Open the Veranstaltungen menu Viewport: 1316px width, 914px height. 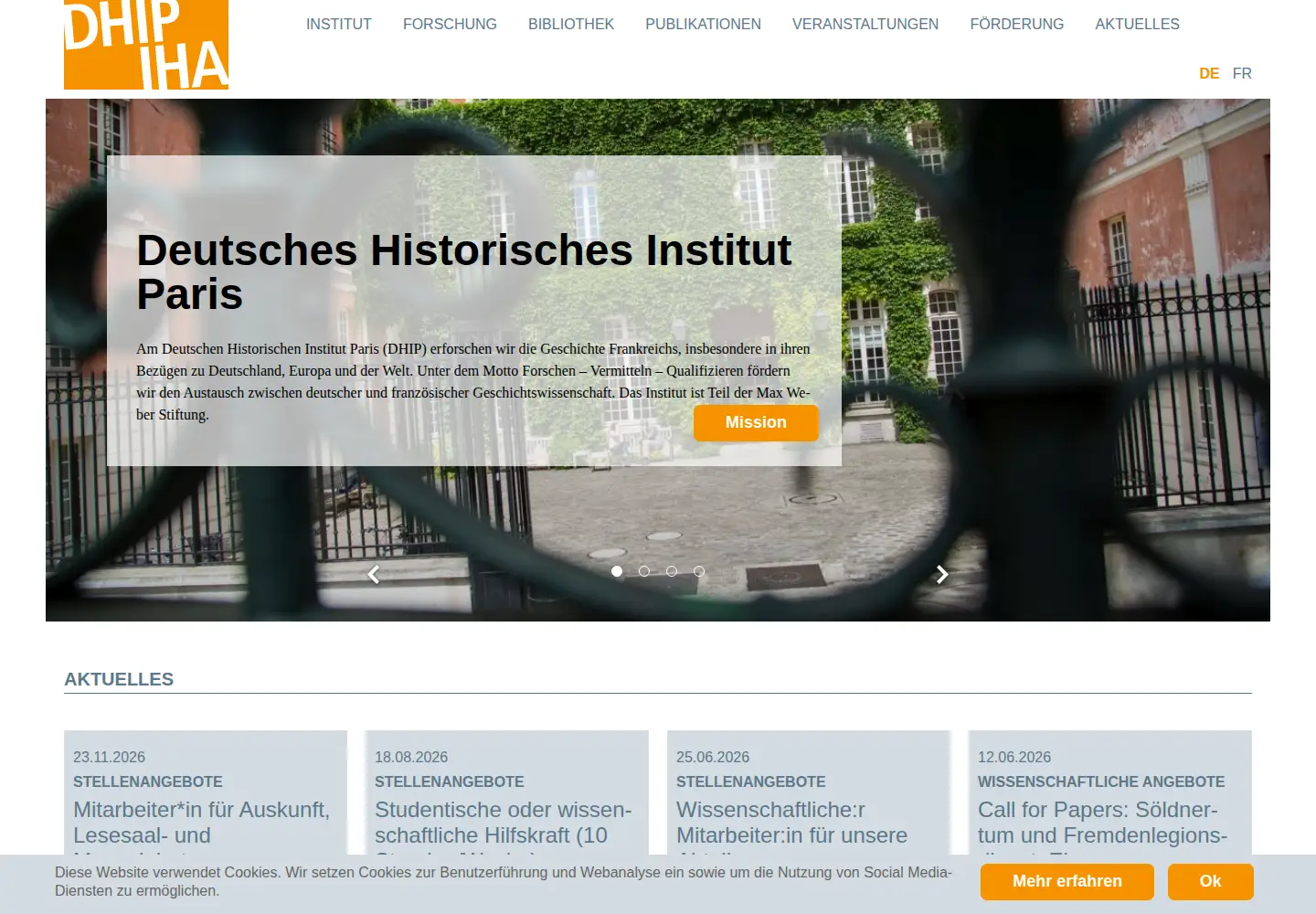(x=865, y=25)
